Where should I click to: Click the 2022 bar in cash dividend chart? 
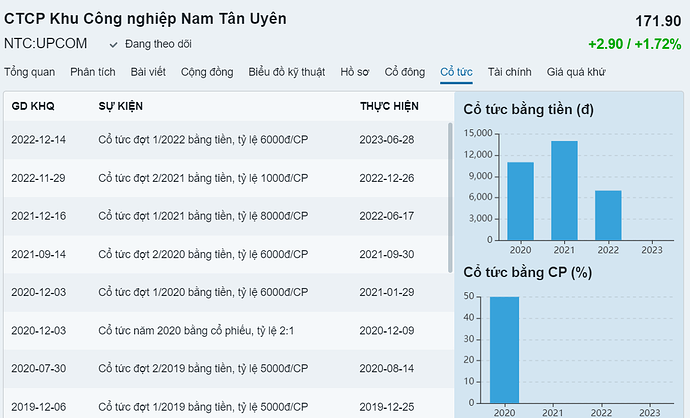pos(608,215)
